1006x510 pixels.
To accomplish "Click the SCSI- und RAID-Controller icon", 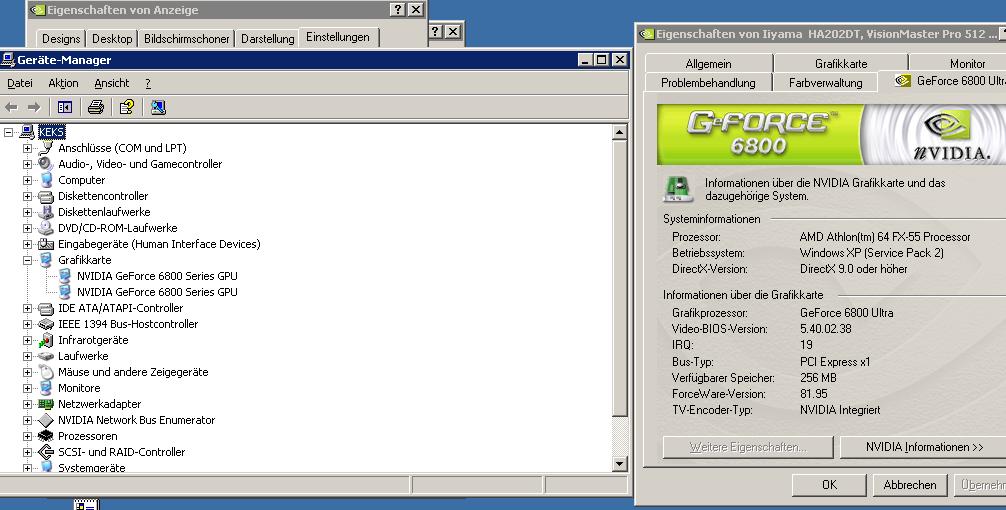I will coord(46,452).
